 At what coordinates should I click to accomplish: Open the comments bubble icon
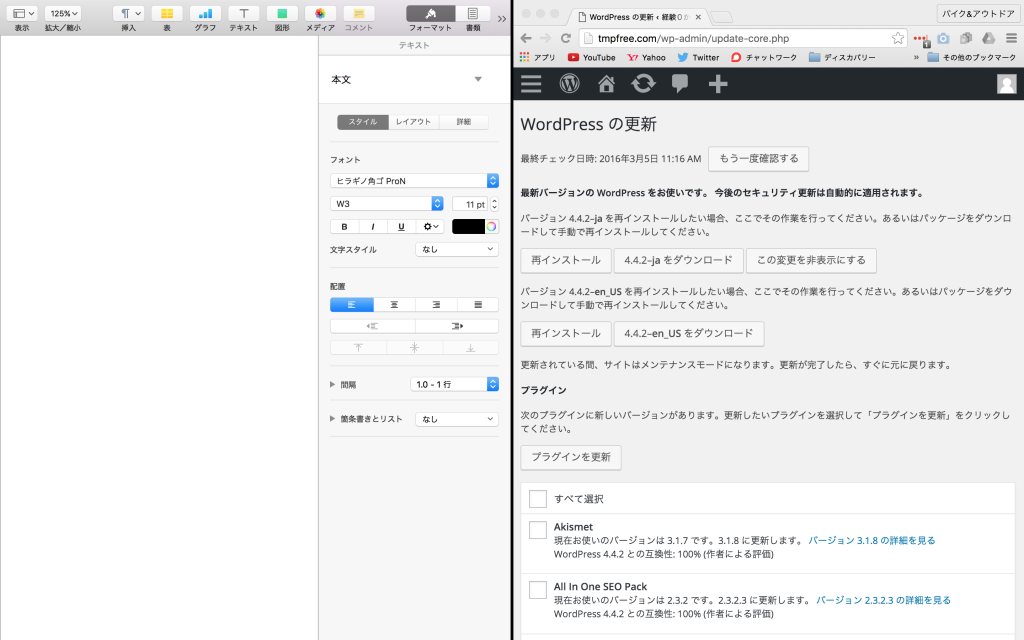tap(680, 84)
